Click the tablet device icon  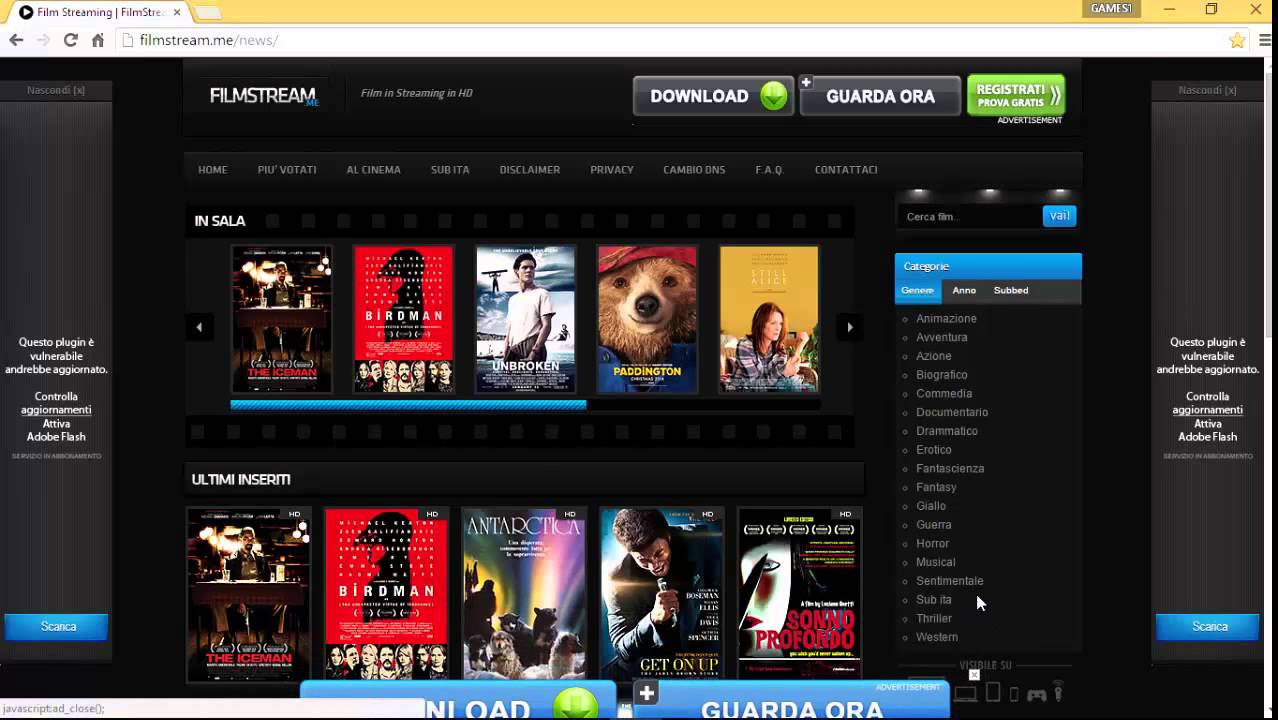click(x=993, y=692)
